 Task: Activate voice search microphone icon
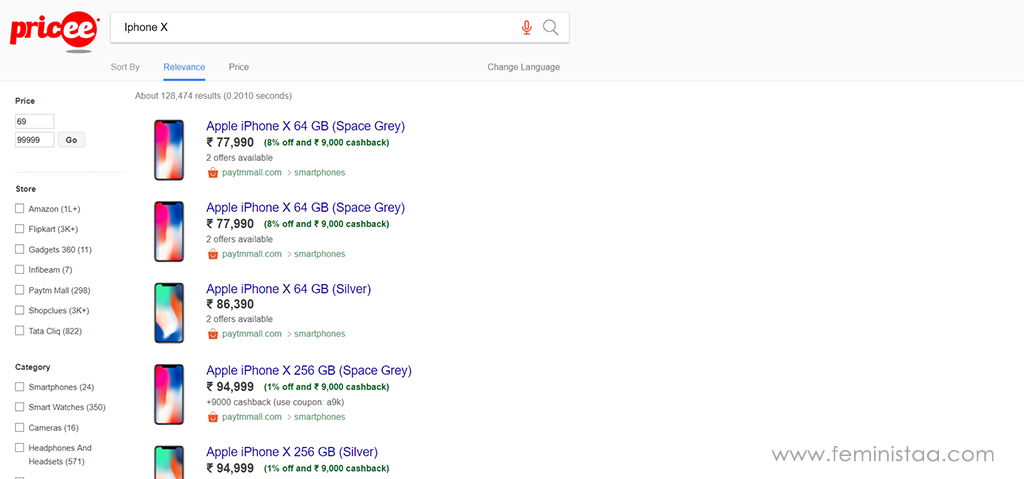[526, 27]
